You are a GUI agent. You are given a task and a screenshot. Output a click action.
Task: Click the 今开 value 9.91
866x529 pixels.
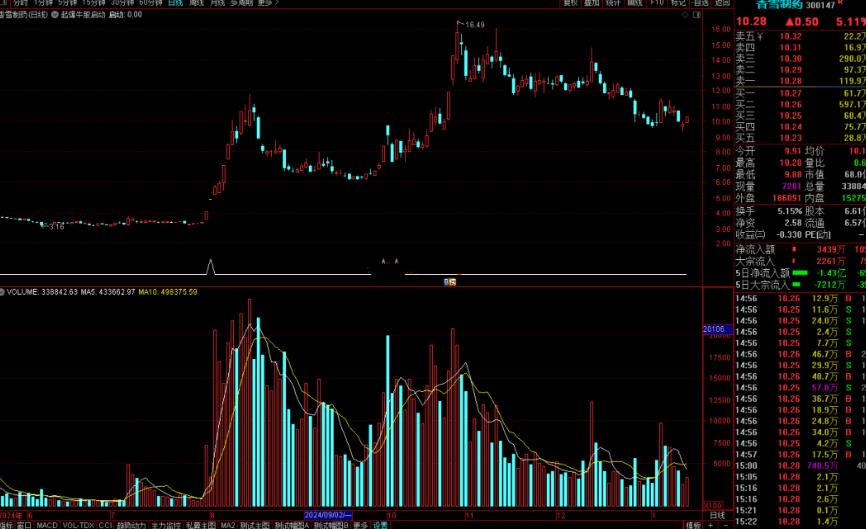pyautogui.click(x=793, y=151)
